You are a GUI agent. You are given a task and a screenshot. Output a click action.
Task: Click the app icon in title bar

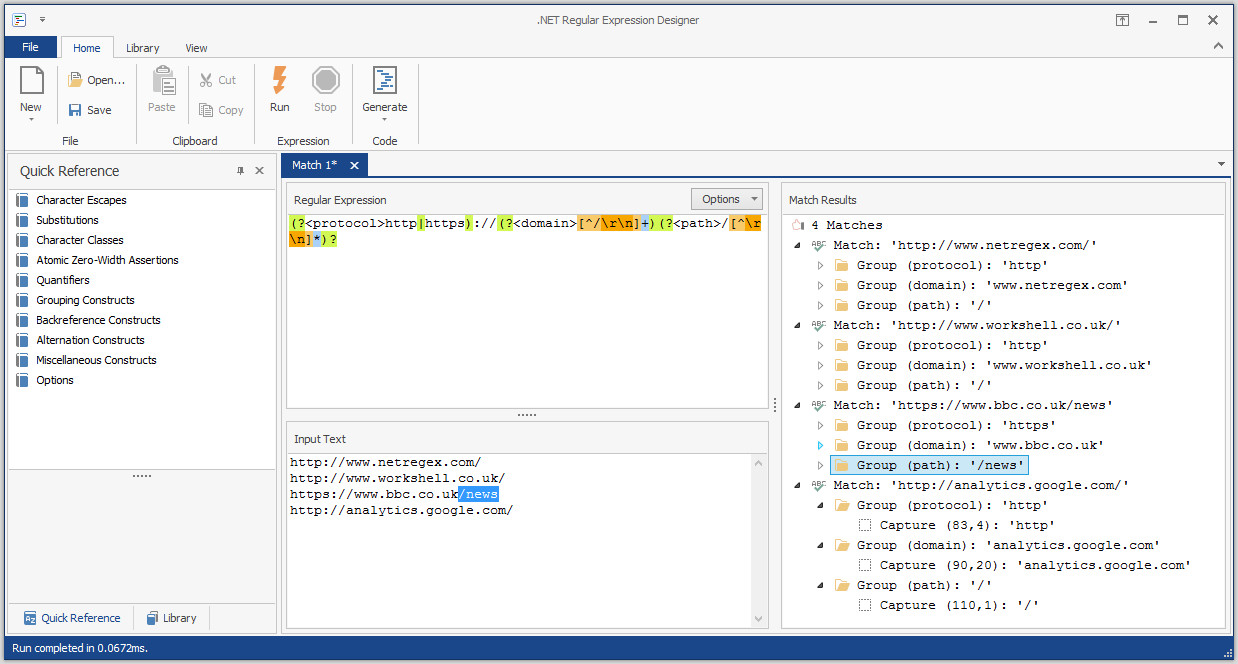point(19,20)
